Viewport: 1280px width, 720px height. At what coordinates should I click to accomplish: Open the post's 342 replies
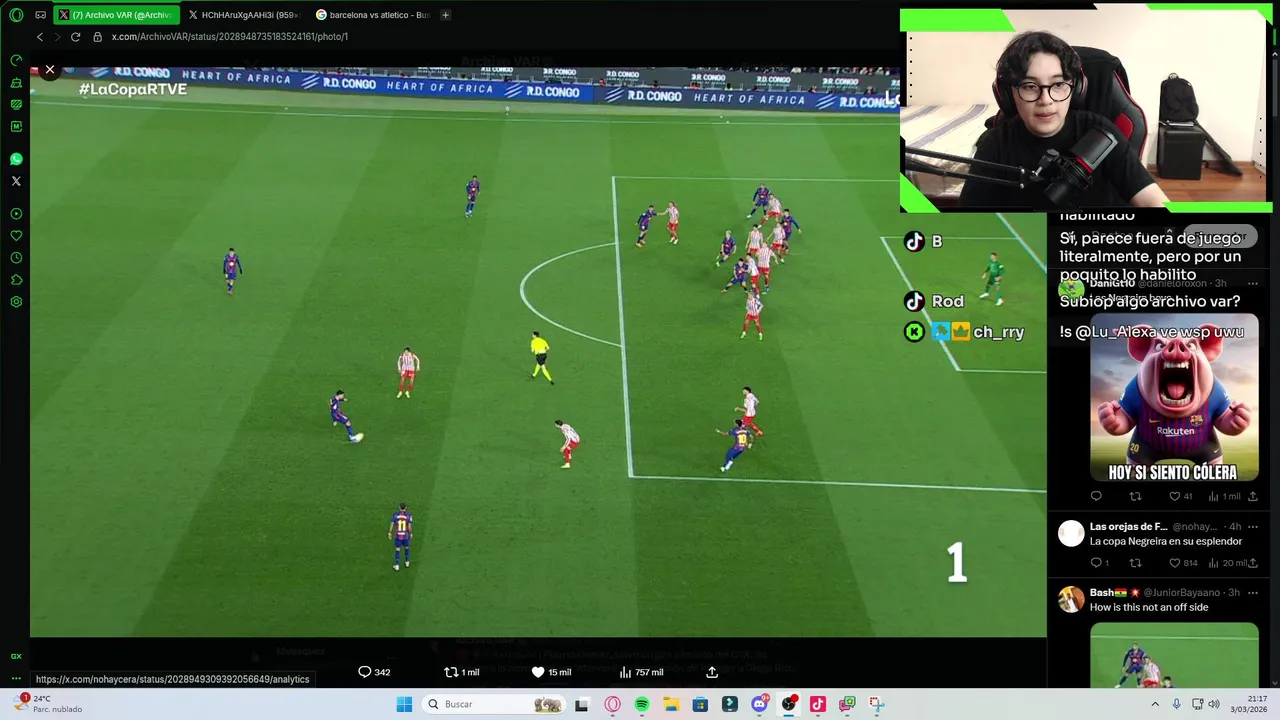click(374, 672)
